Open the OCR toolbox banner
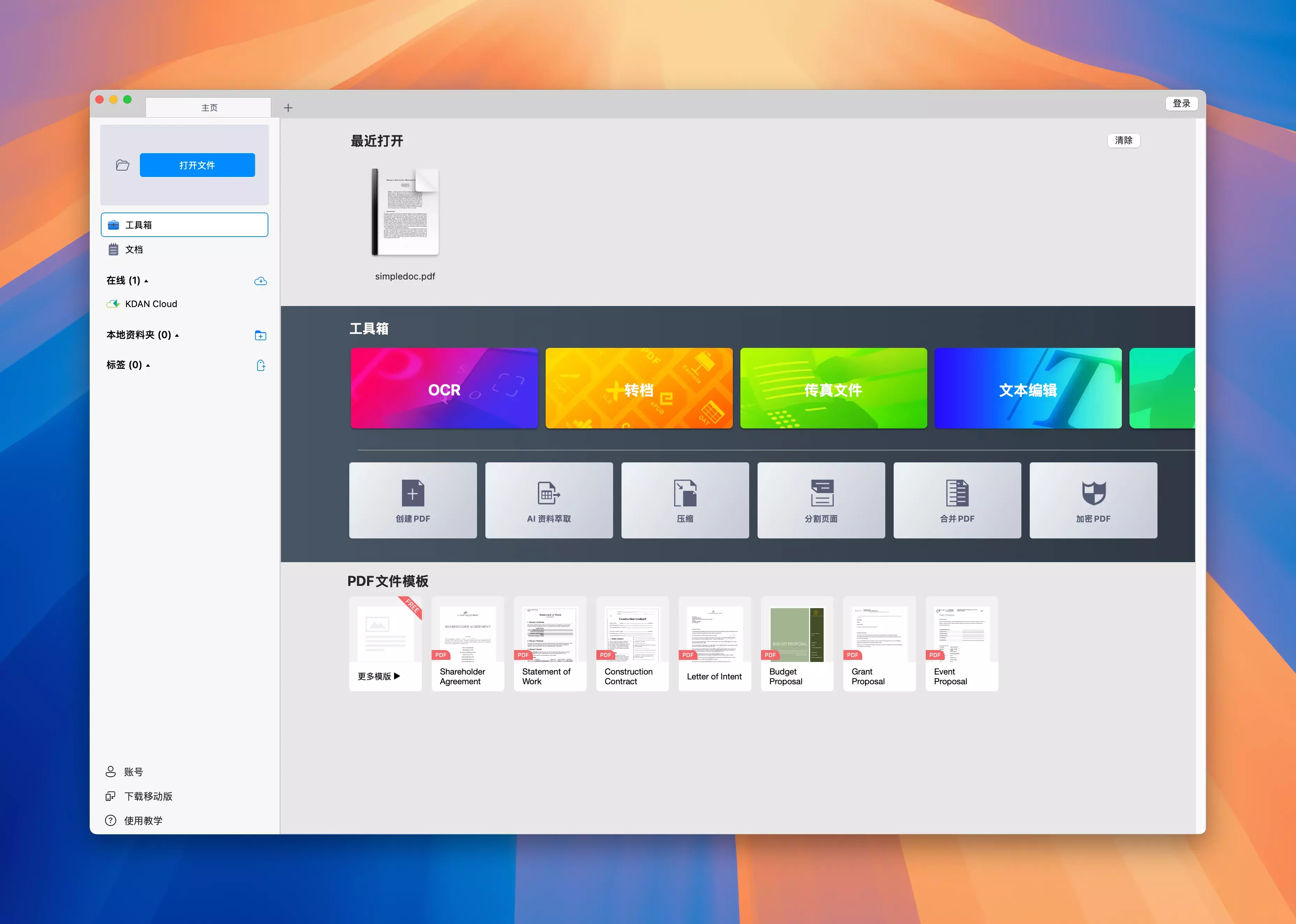The height and width of the screenshot is (924, 1296). (444, 388)
